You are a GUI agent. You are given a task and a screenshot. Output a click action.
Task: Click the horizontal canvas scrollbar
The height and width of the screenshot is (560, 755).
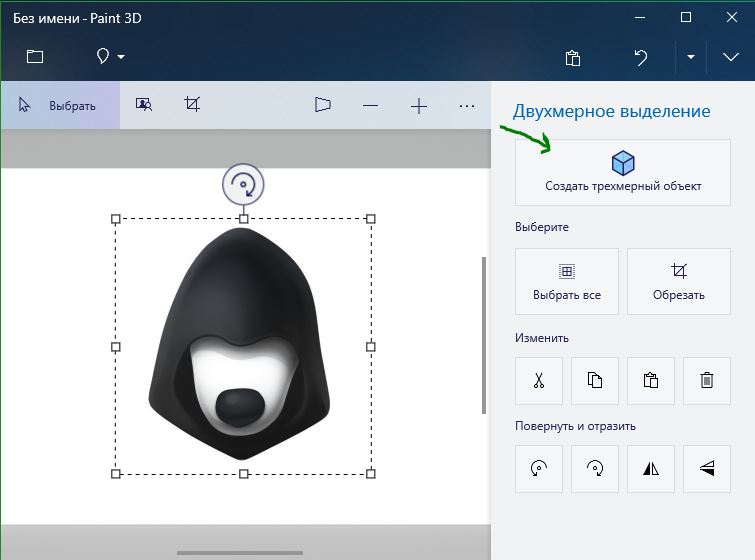tap(240, 553)
